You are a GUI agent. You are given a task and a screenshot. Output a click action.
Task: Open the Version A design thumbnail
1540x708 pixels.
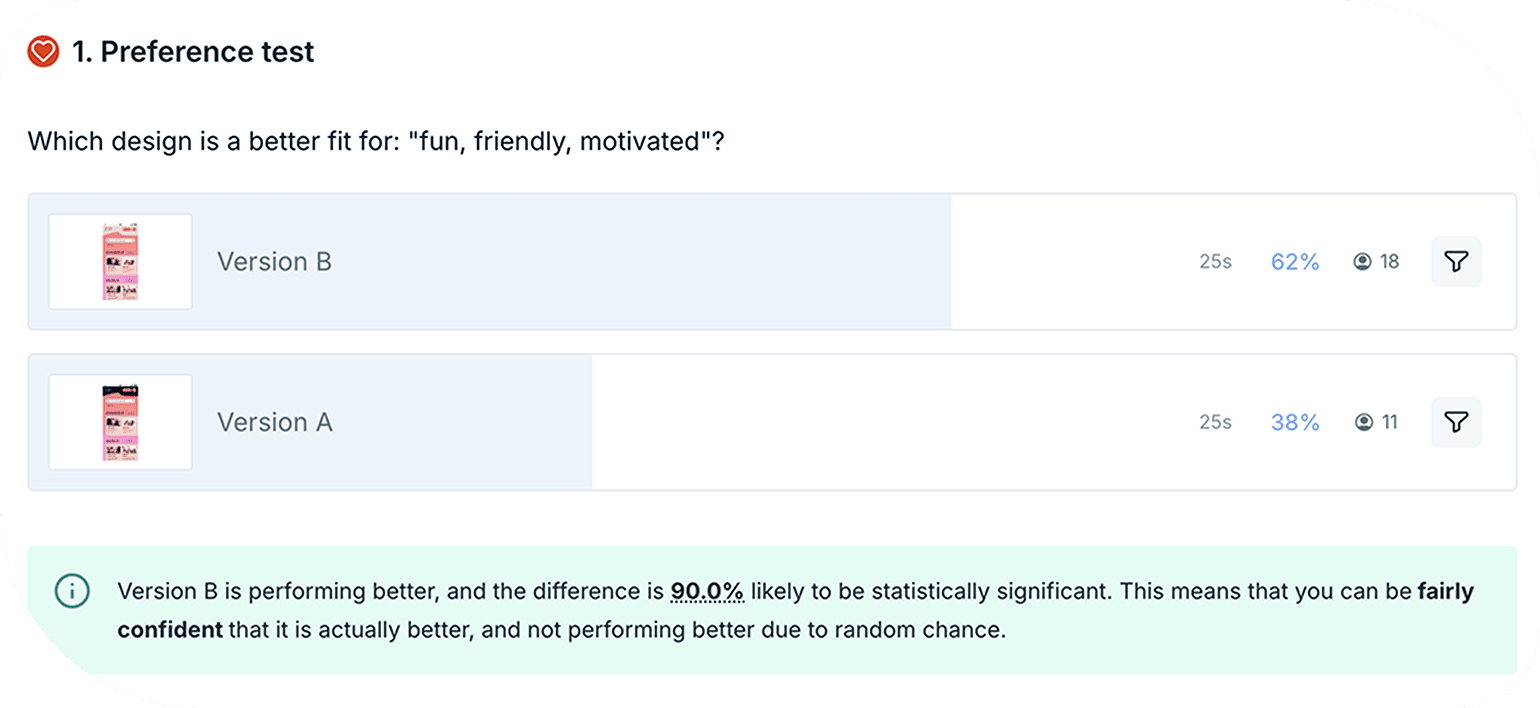(120, 422)
